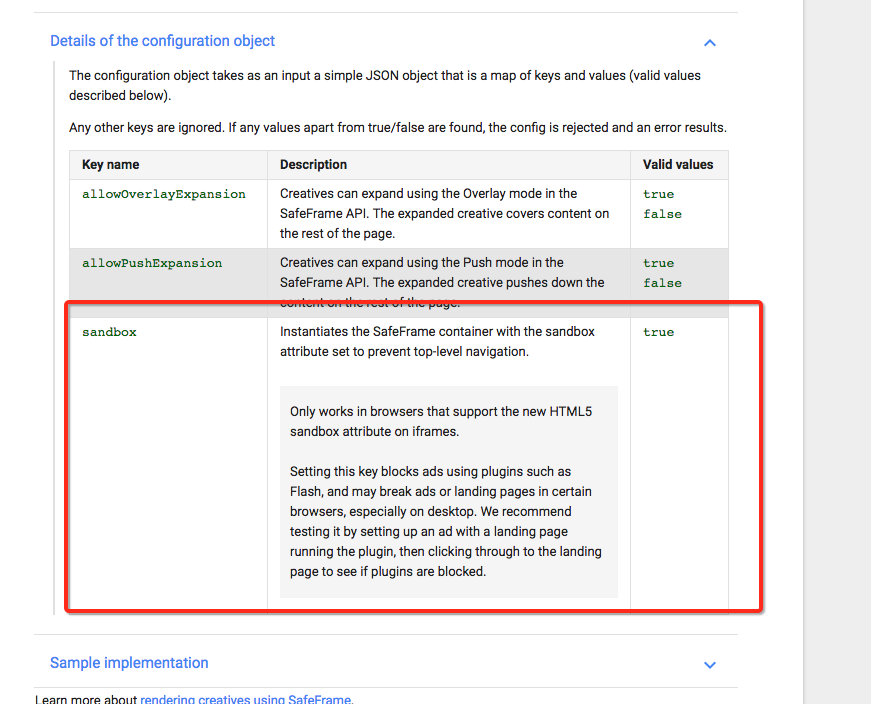871x704 pixels.
Task: Click the Description column header
Action: (313, 164)
